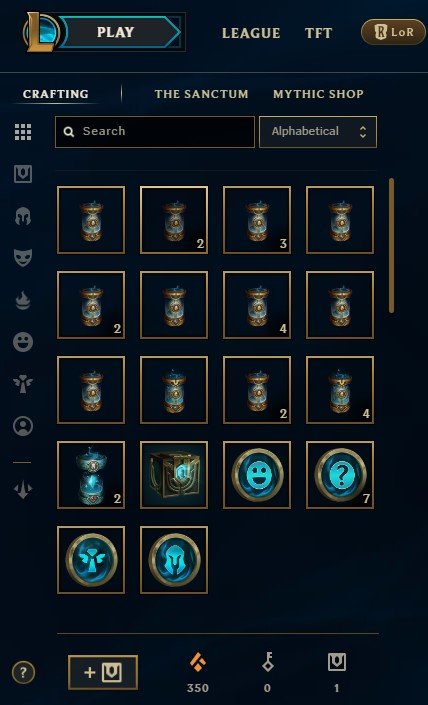Go to the TFT section
Viewport: 428px width, 705px height.
point(318,33)
